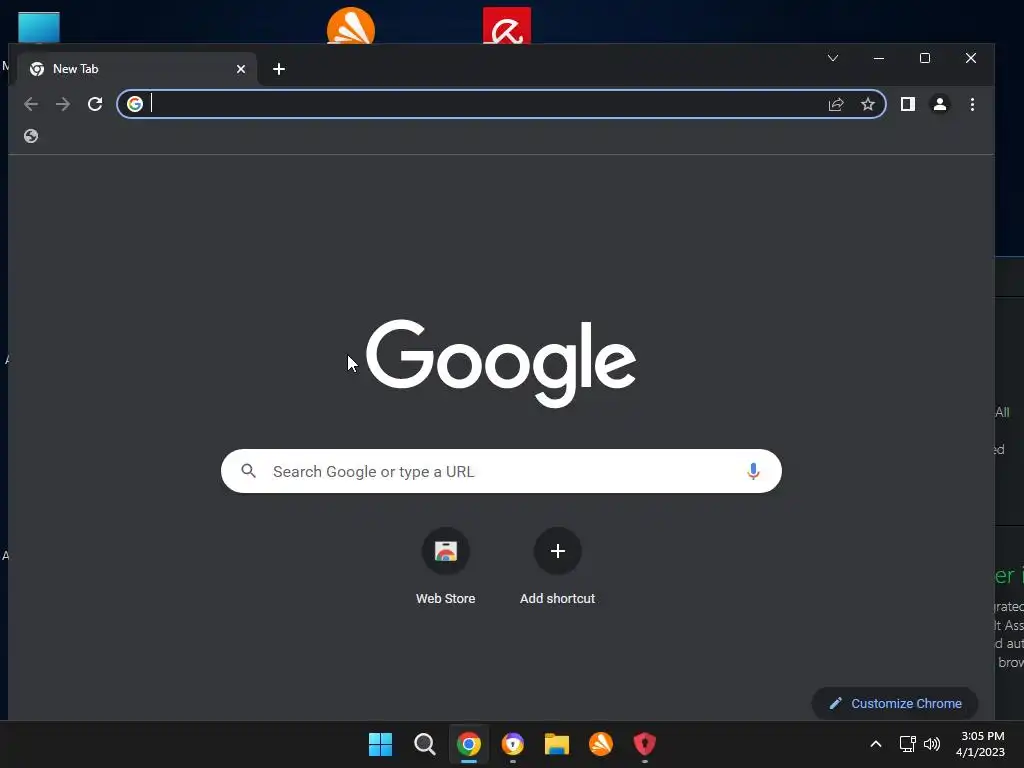Share this page from the address bar icon
The height and width of the screenshot is (768, 1024).
pyautogui.click(x=836, y=104)
